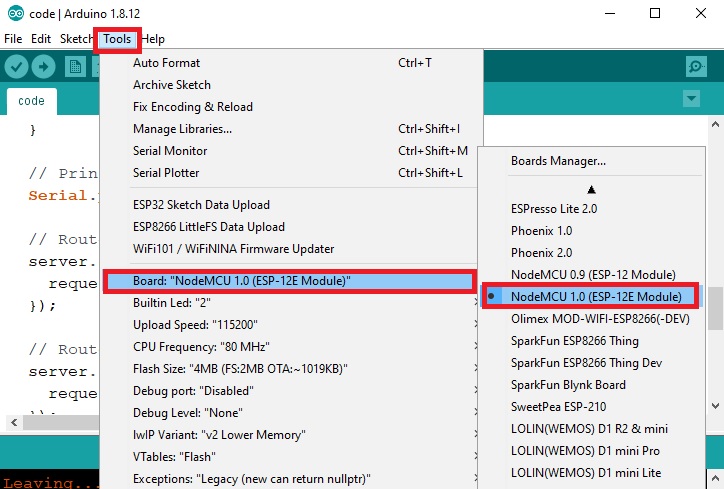The height and width of the screenshot is (489, 724).
Task: Click editor vertical scrollbar up arrow
Action: (715, 124)
